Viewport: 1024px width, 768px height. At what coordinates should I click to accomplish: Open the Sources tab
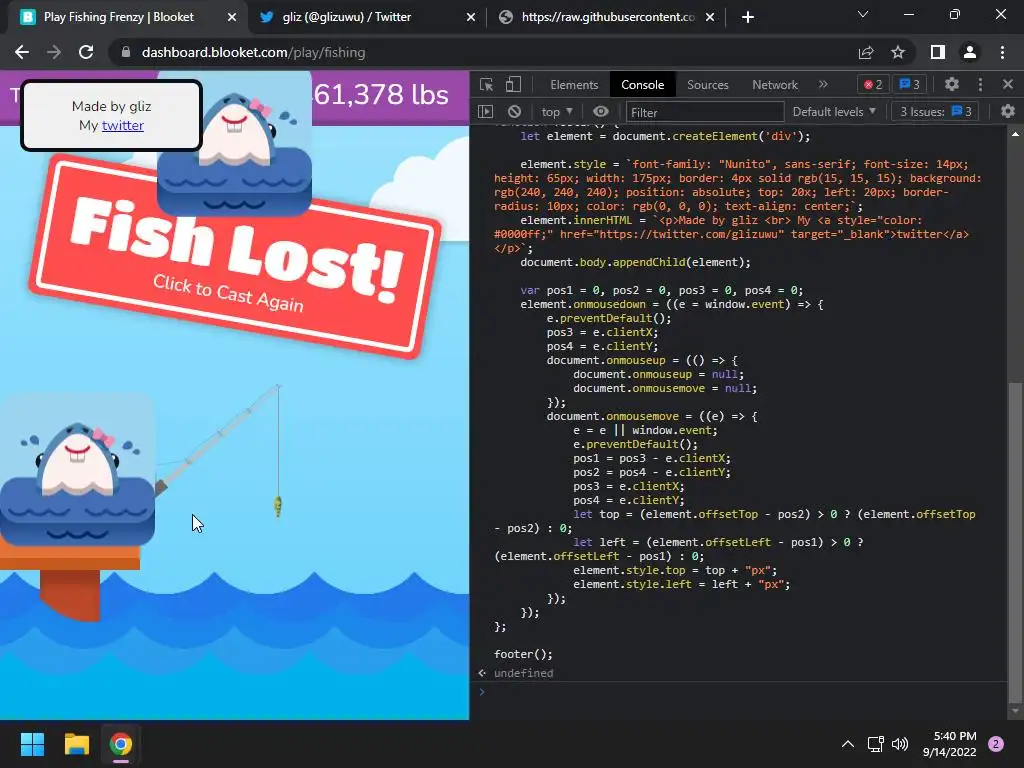click(x=707, y=85)
